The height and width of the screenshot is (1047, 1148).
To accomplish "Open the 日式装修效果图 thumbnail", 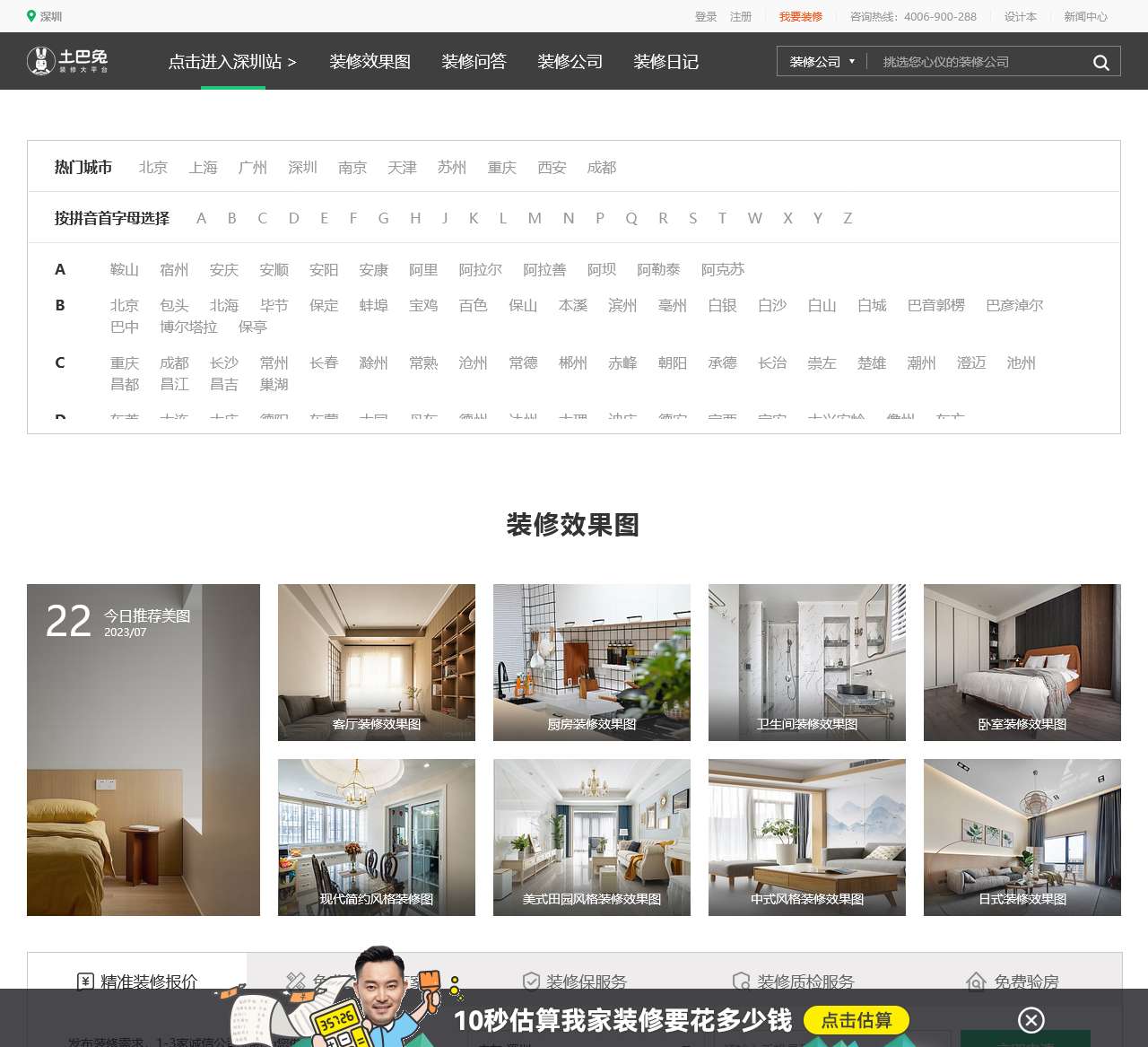I will coord(1022,837).
